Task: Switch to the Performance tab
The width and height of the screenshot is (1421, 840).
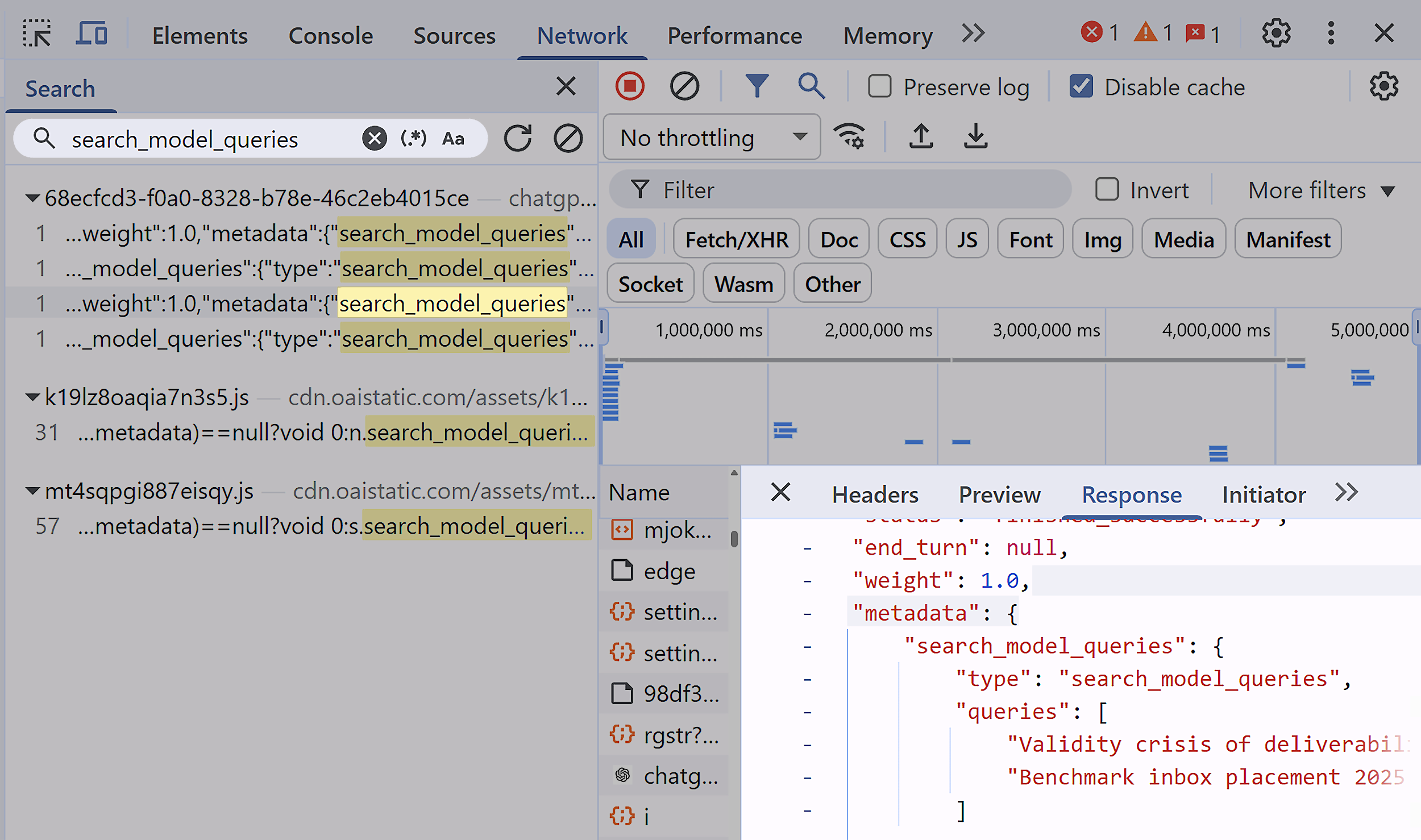Action: tap(735, 35)
